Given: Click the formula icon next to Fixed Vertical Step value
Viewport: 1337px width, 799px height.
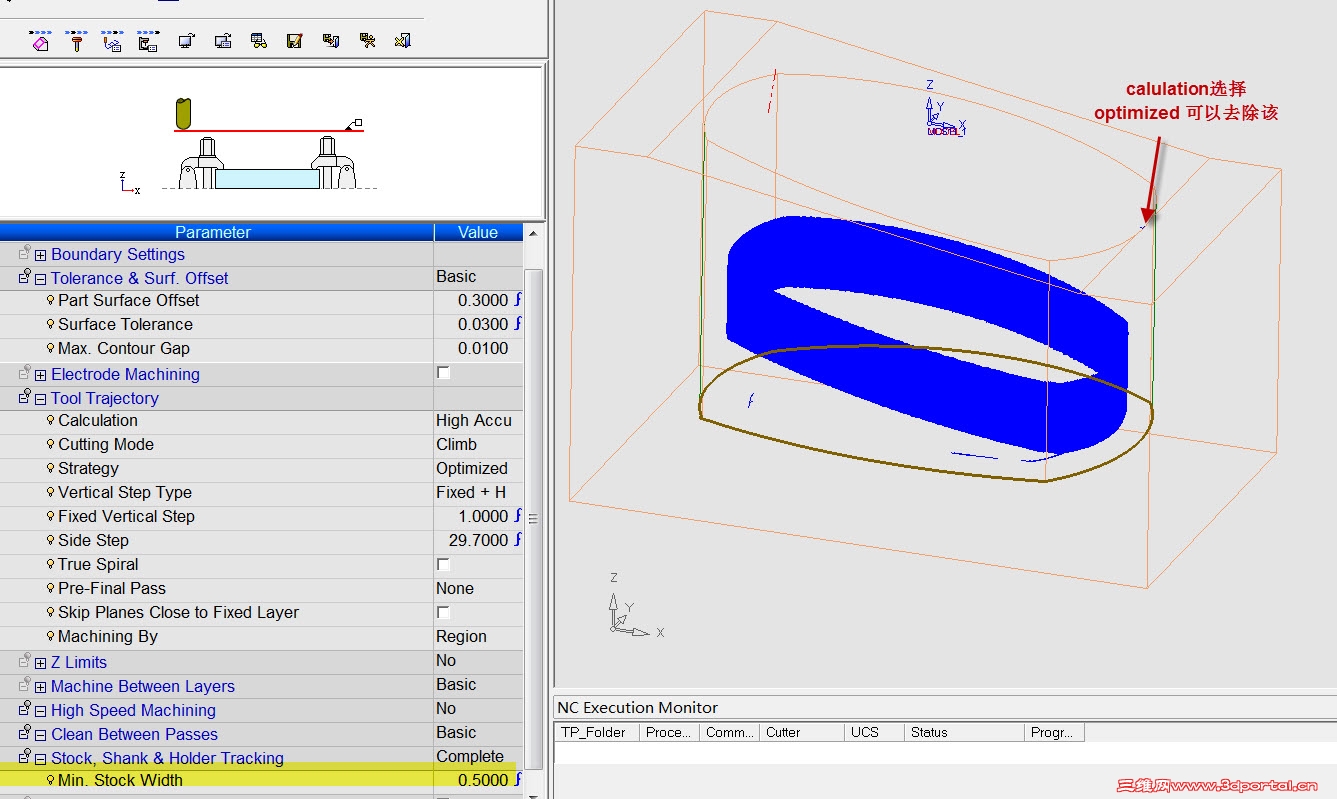Looking at the screenshot, I should click(x=518, y=516).
